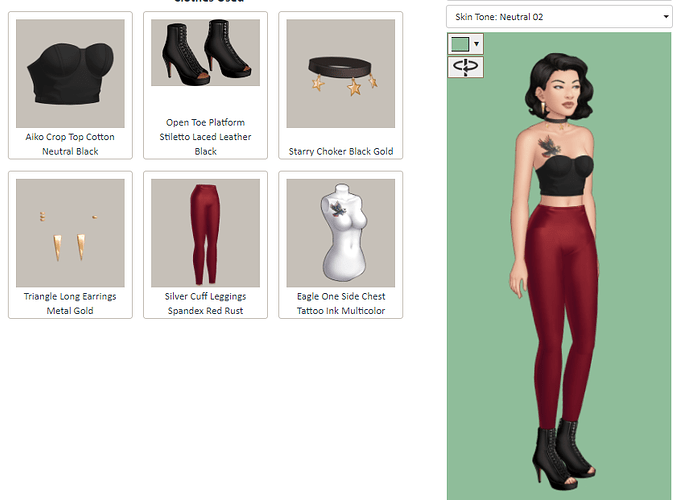
Task: Open the Skin Tone: Neutral 02 dropdown
Action: tap(559, 17)
